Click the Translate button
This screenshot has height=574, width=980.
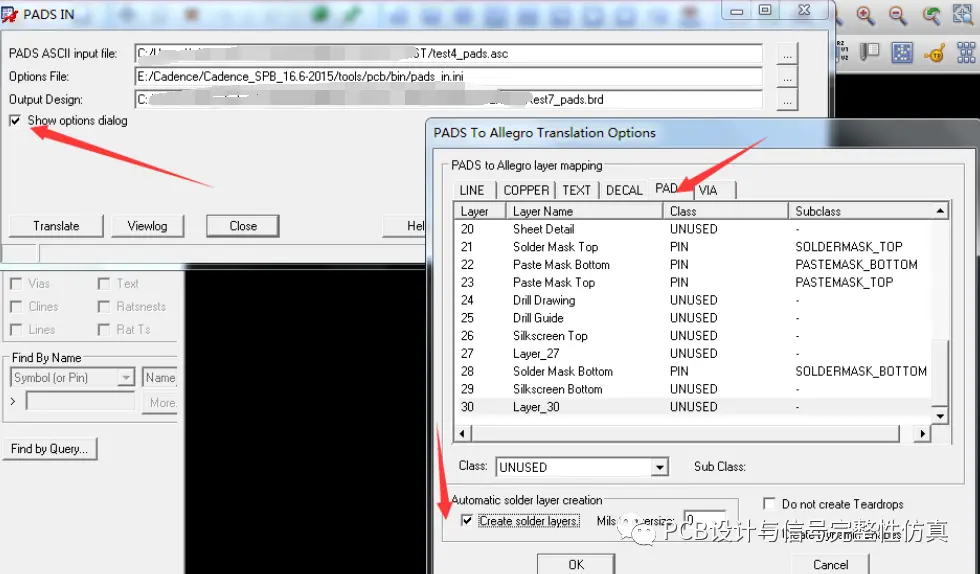(x=56, y=226)
